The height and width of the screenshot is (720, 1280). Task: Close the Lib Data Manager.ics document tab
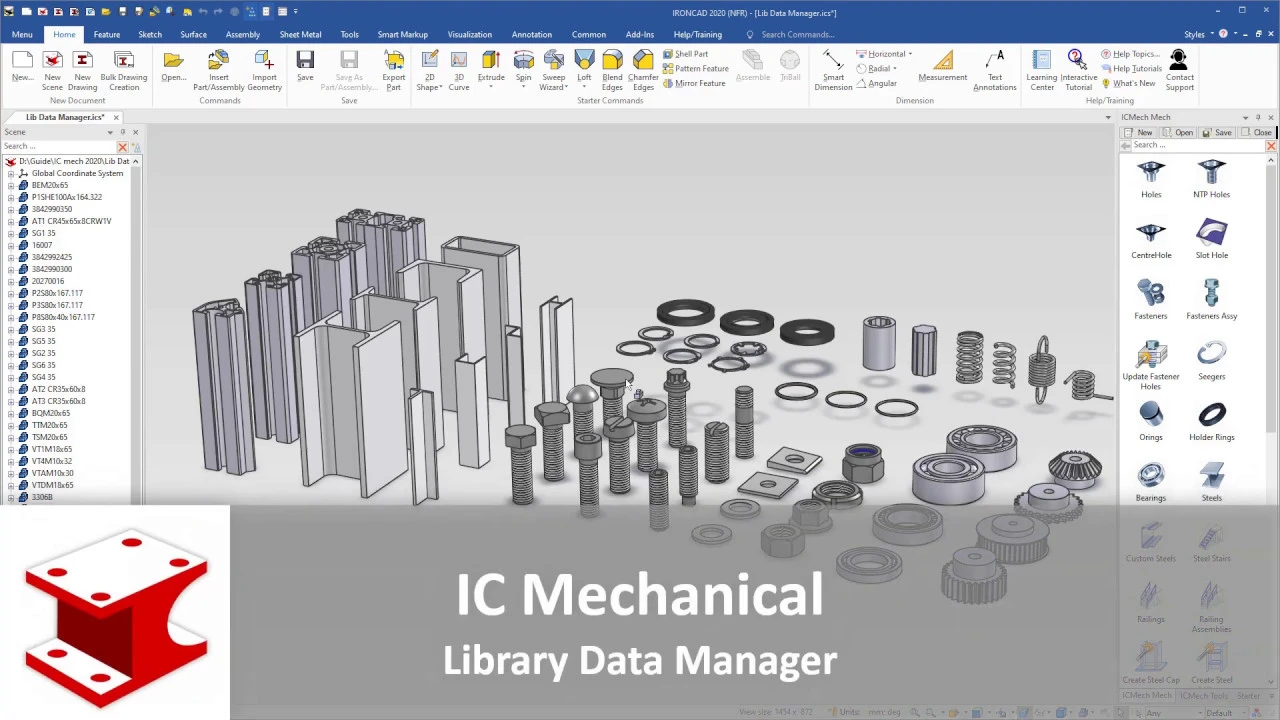(x=116, y=118)
